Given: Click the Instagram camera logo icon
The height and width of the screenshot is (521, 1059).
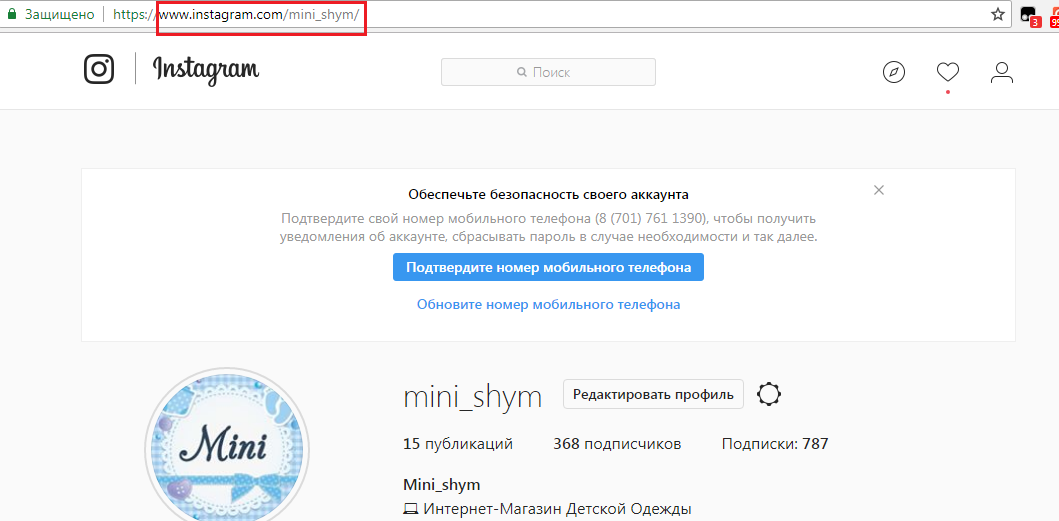Looking at the screenshot, I should 99,69.
